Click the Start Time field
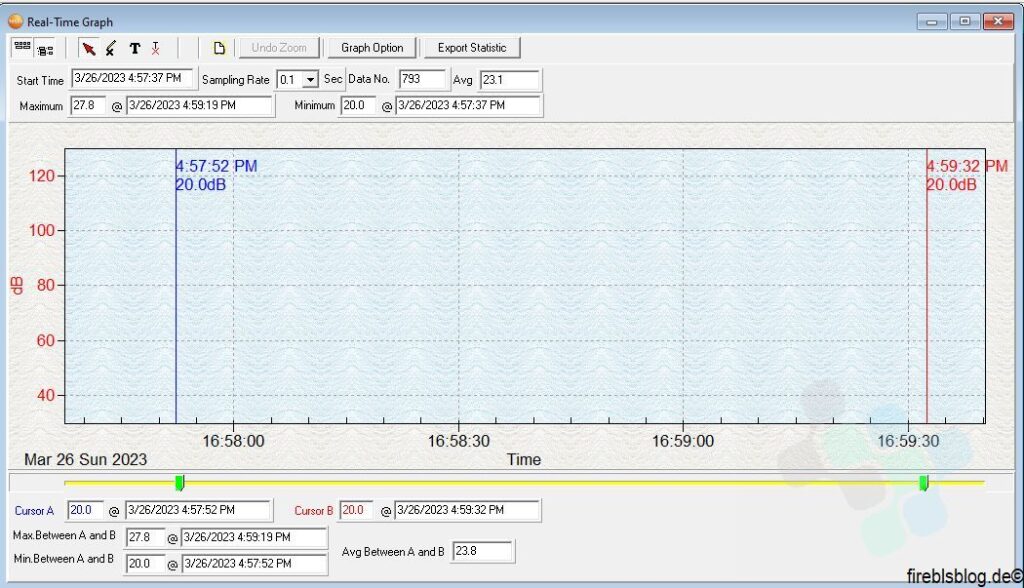1024x588 pixels. [132, 79]
